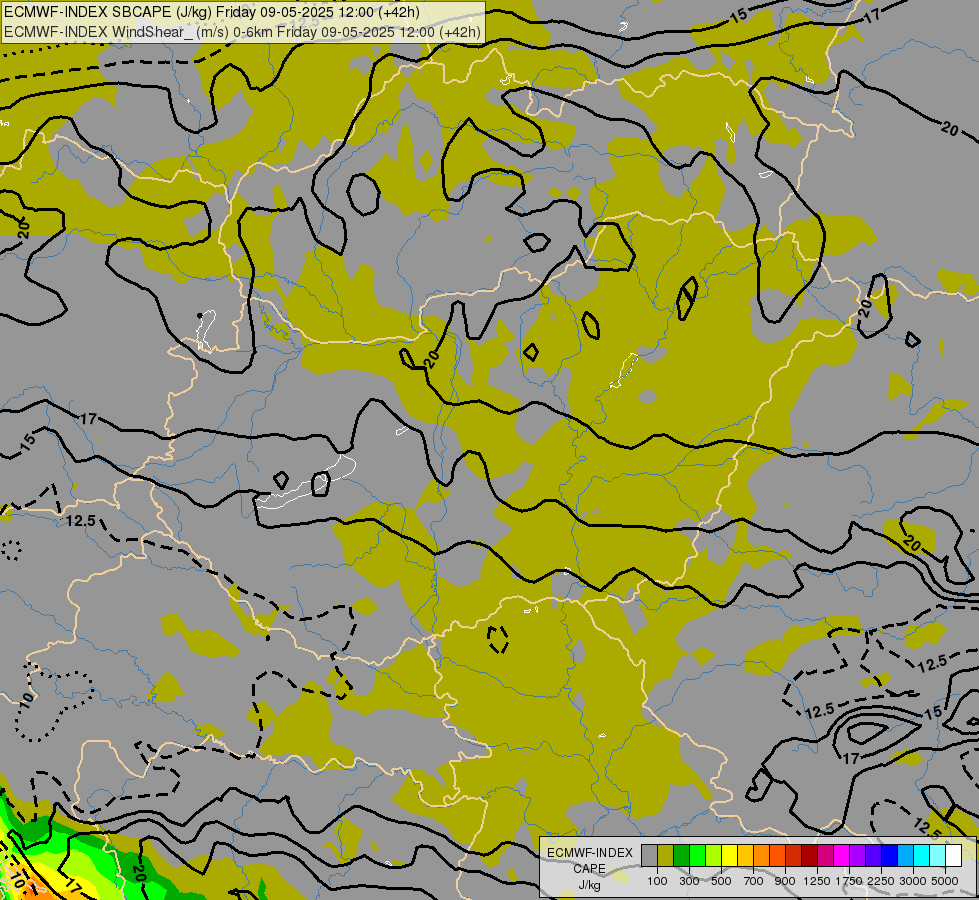Click the ECMWF-INDEX legend title
This screenshot has width=979, height=900.
click(590, 853)
